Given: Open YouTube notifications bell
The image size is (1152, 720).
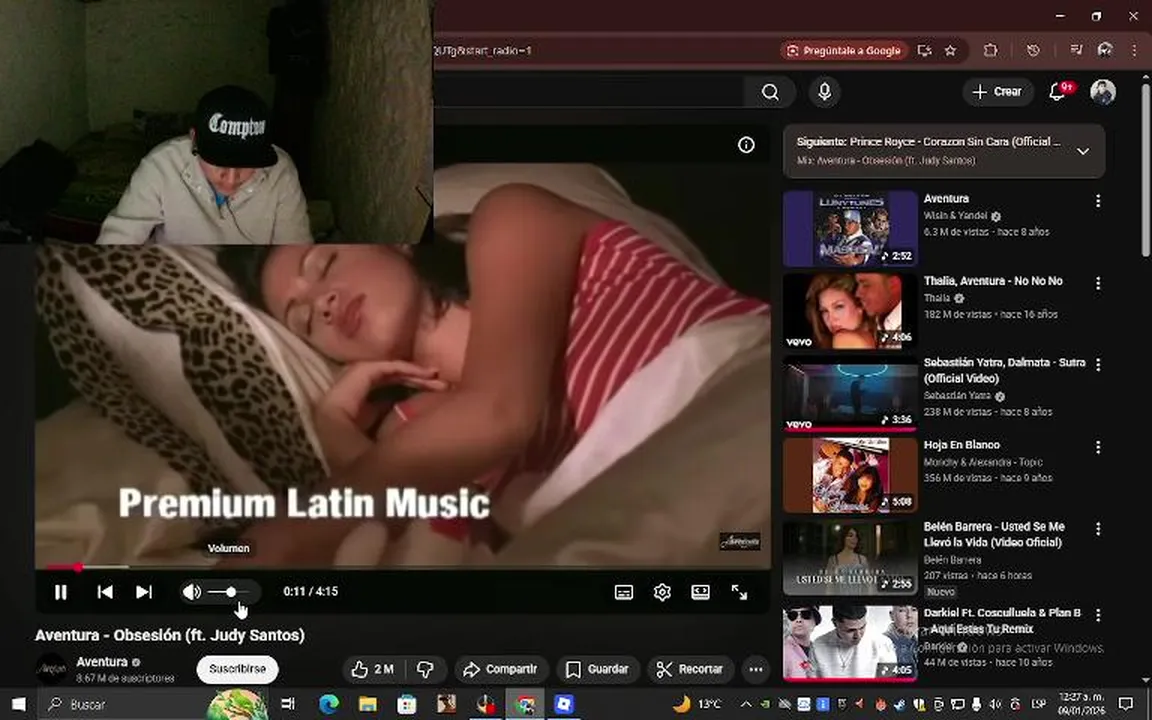Looking at the screenshot, I should [1058, 92].
